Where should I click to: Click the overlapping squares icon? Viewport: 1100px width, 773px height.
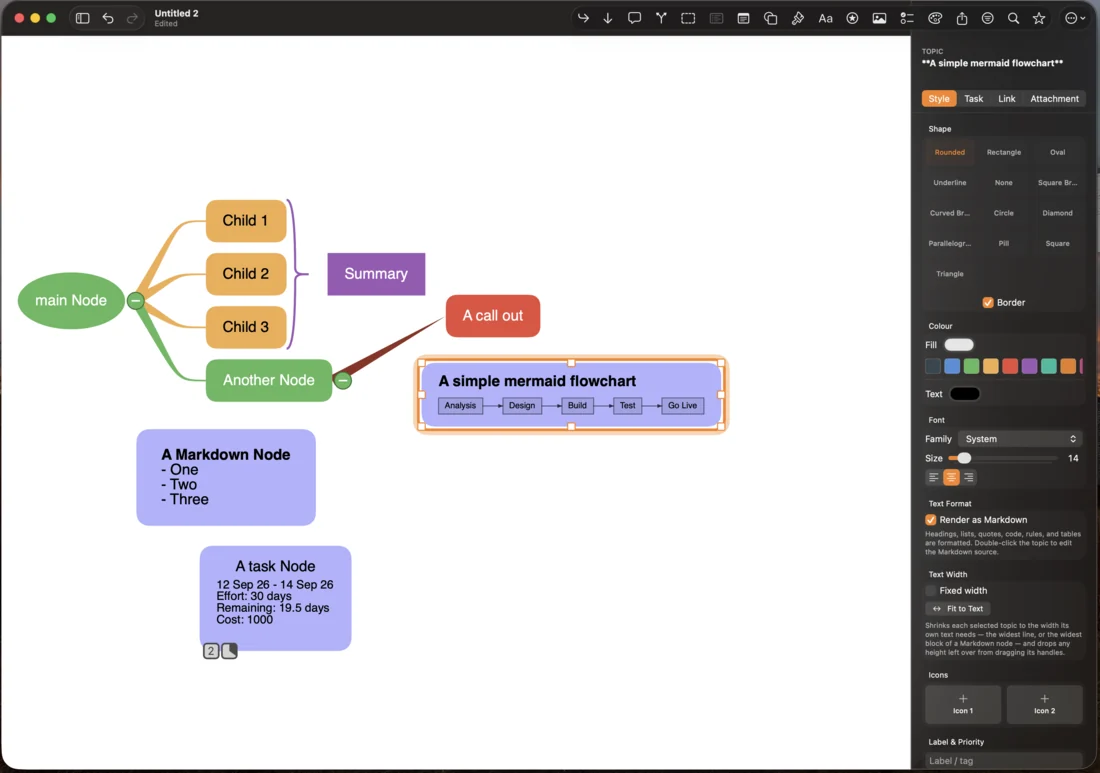point(770,18)
